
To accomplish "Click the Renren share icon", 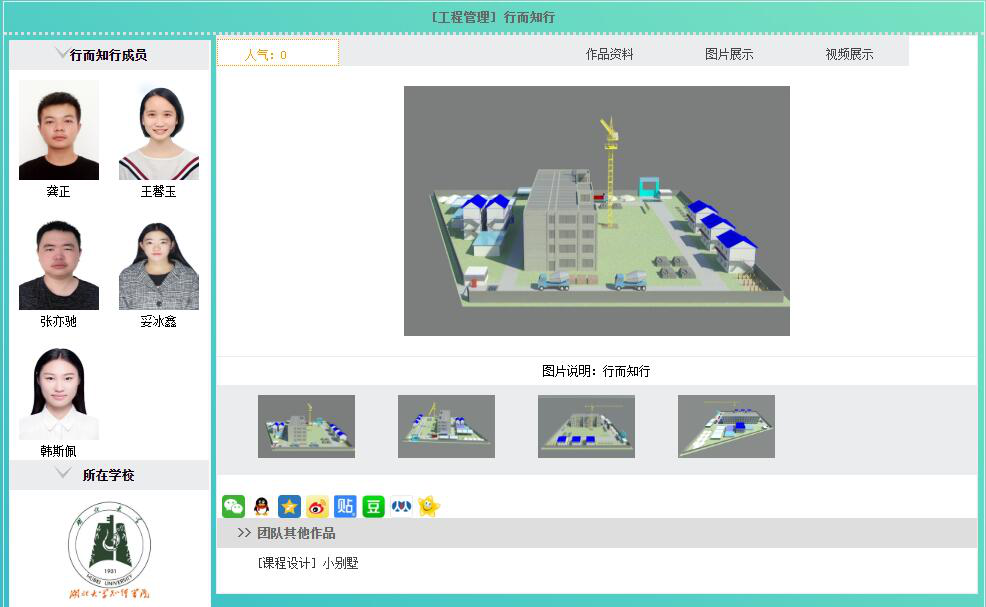I will [401, 506].
